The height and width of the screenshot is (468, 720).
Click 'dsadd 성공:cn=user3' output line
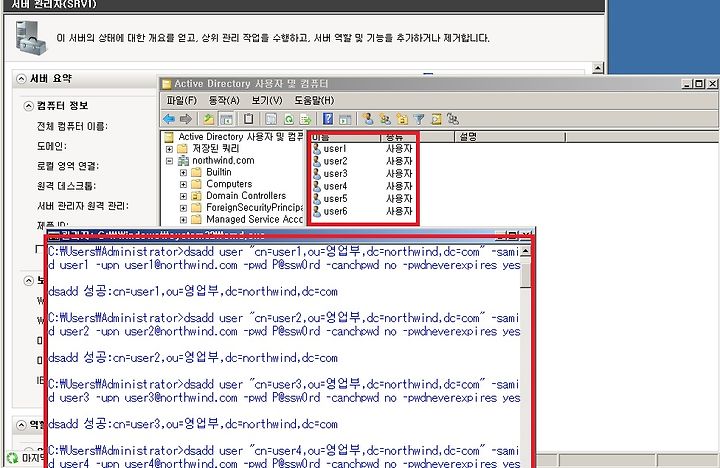click(x=193, y=423)
